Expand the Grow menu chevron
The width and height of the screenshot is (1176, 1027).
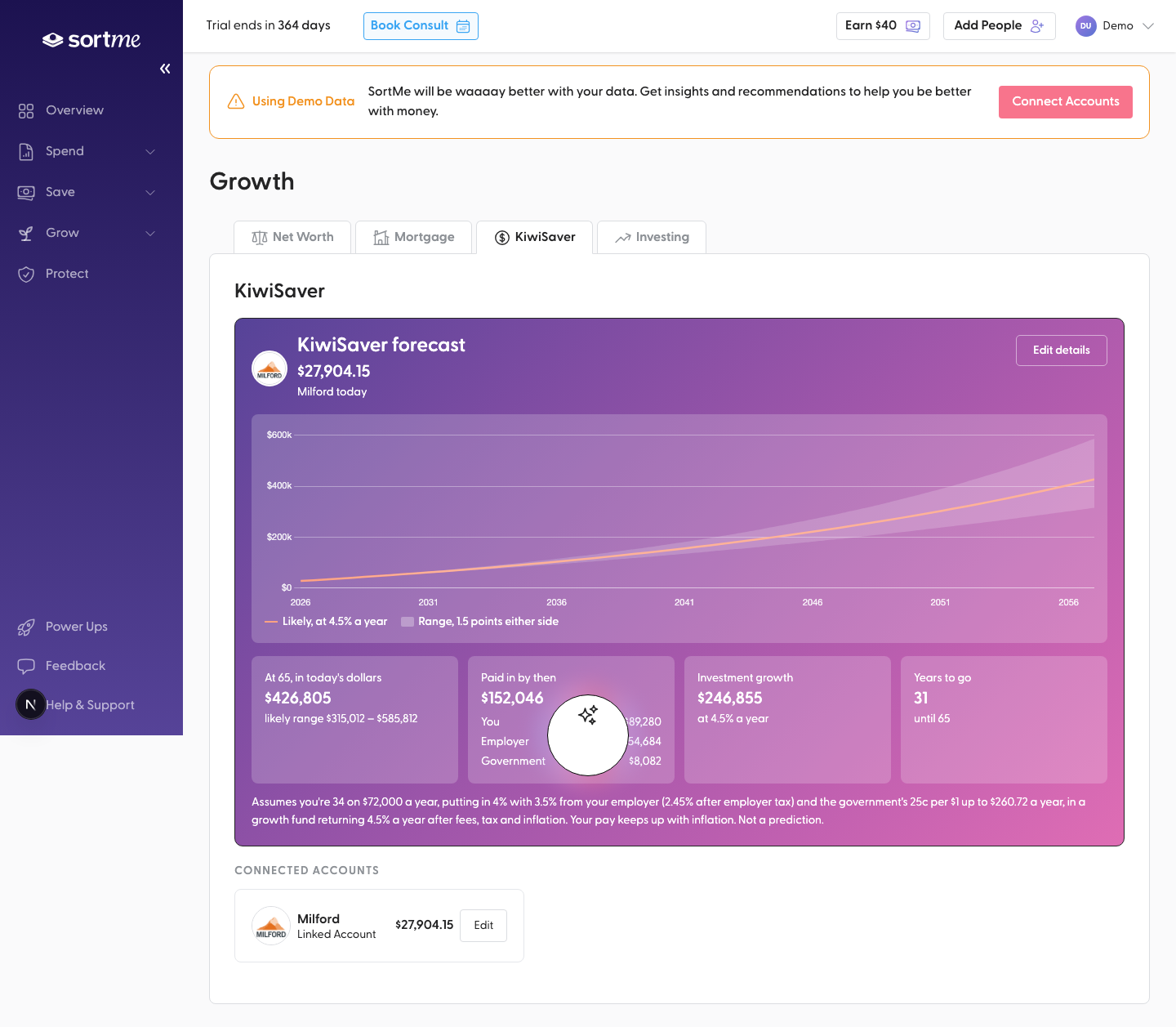[150, 233]
